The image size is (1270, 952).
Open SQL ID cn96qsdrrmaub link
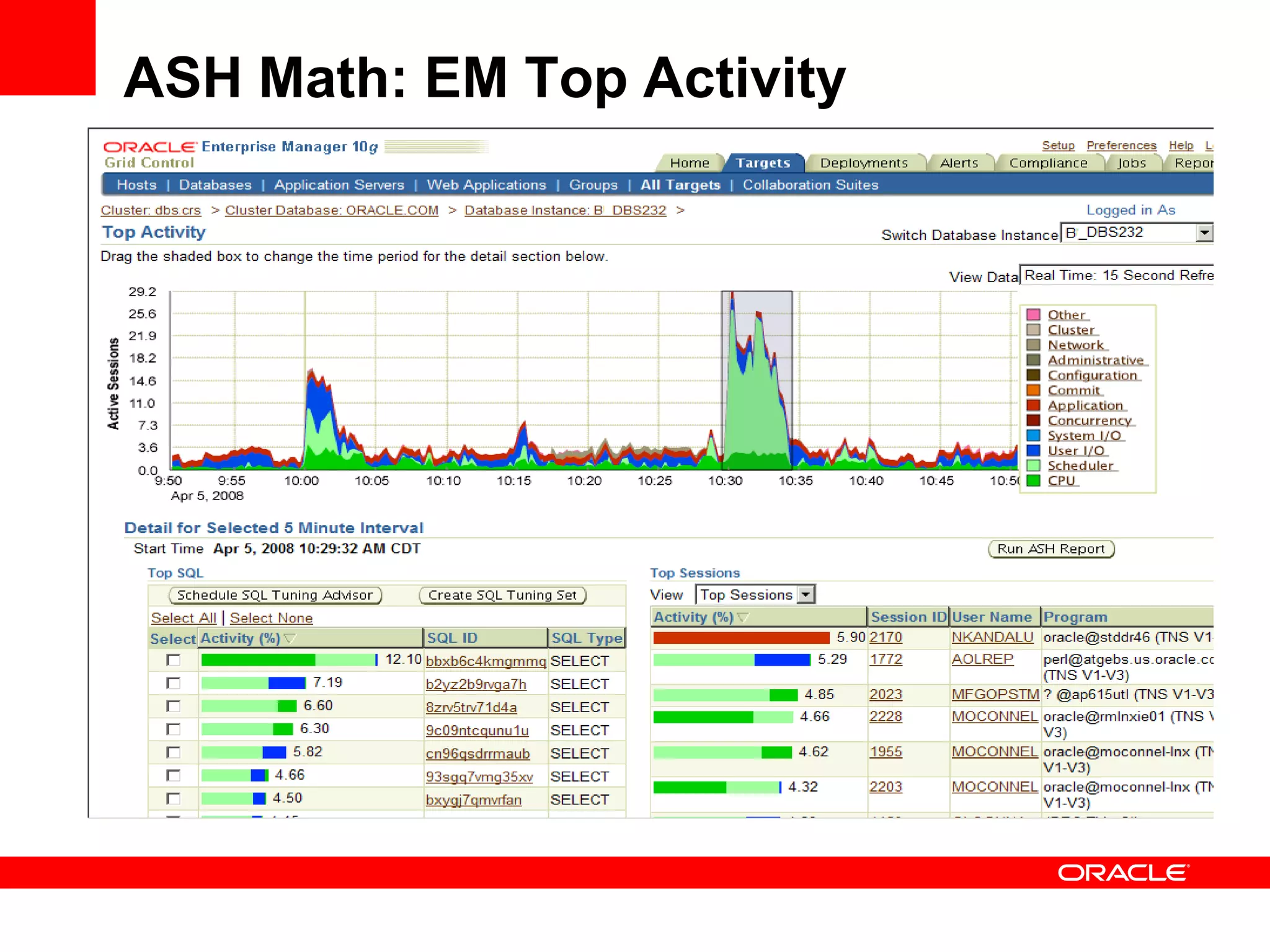pos(477,754)
